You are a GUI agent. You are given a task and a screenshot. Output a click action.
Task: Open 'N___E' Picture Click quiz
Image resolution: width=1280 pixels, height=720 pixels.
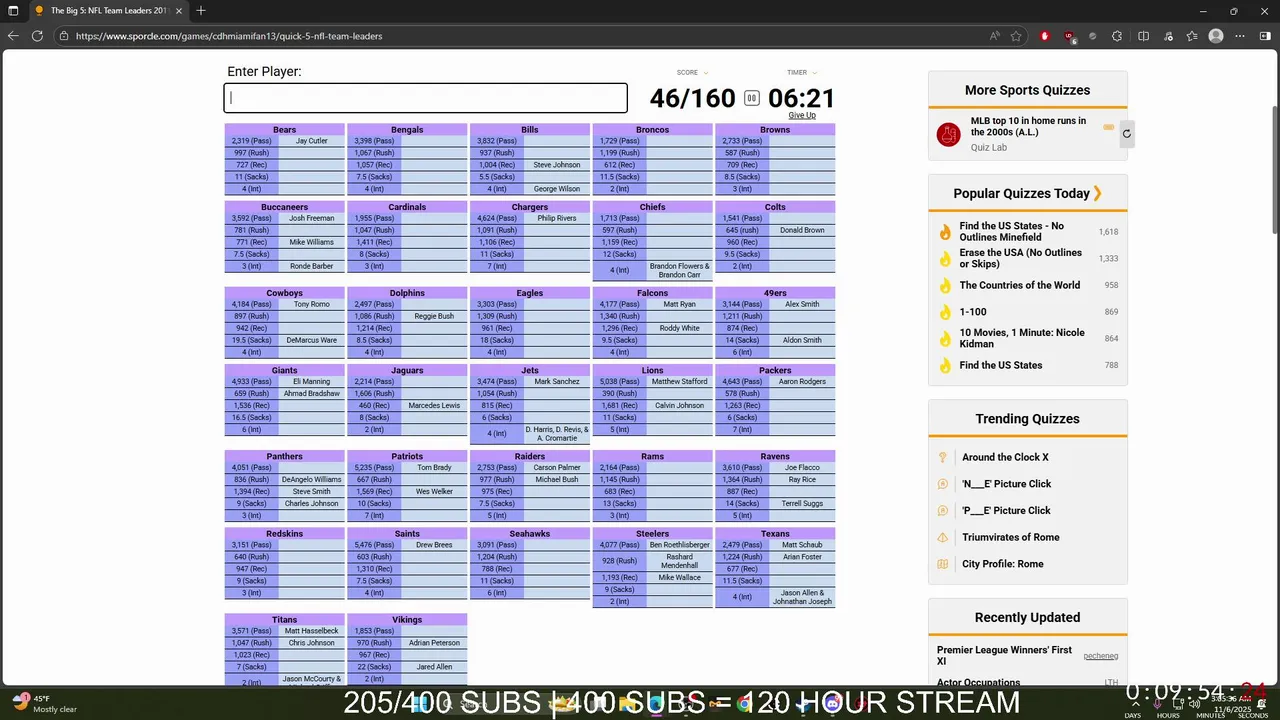pos(1006,484)
